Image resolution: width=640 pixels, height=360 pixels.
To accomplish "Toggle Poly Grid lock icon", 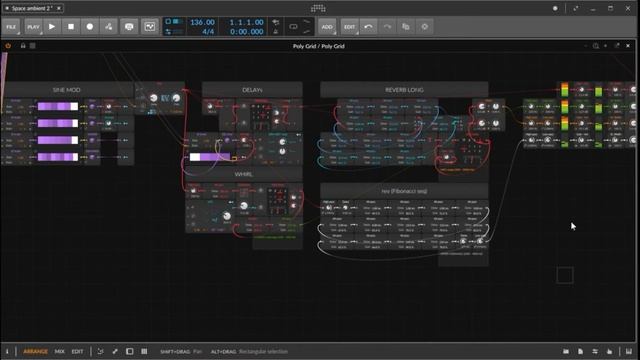I will click(x=23, y=46).
